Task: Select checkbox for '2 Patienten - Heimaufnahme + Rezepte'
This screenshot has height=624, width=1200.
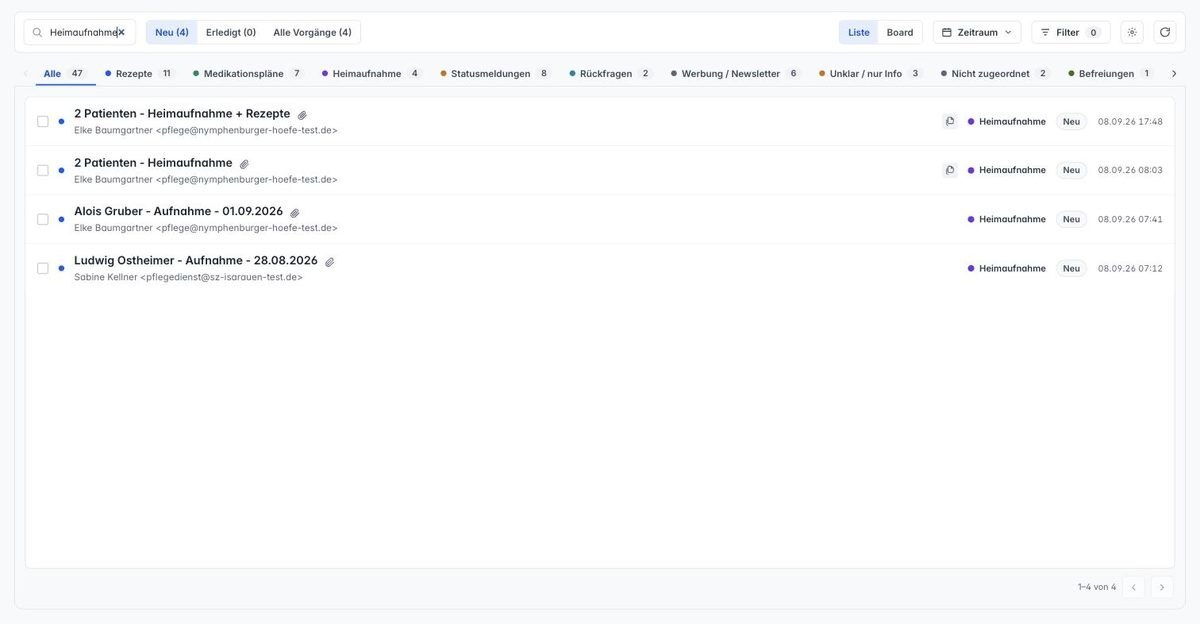Action: (43, 121)
